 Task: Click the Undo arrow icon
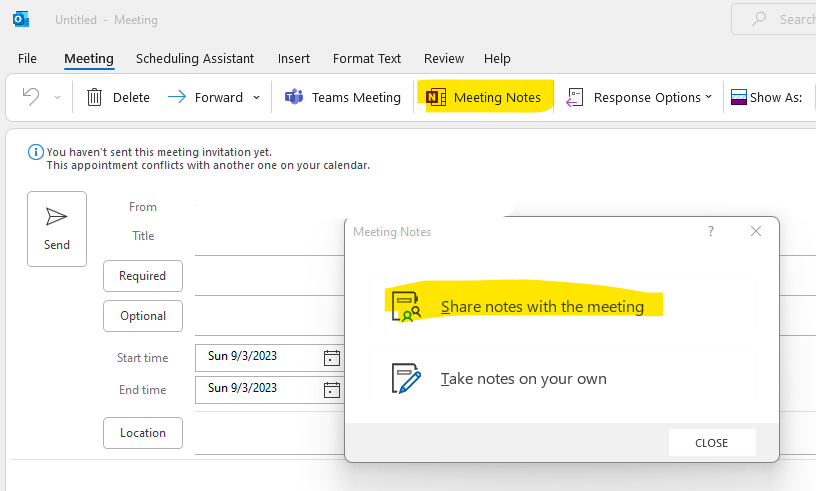[x=31, y=97]
